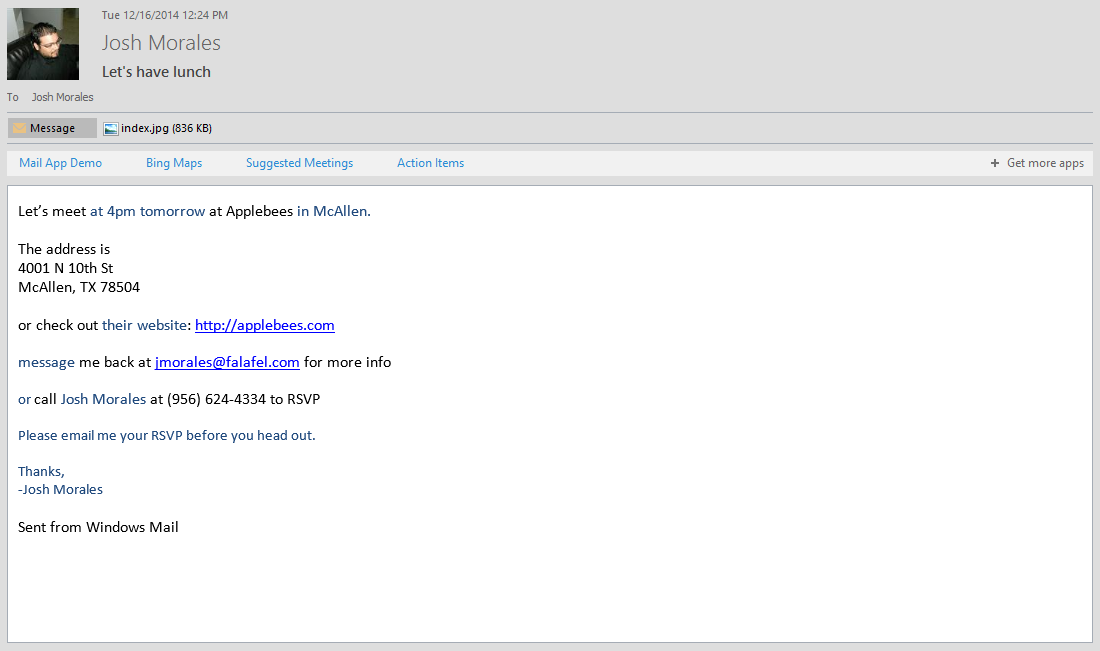Open the Bing Maps app

tap(173, 162)
